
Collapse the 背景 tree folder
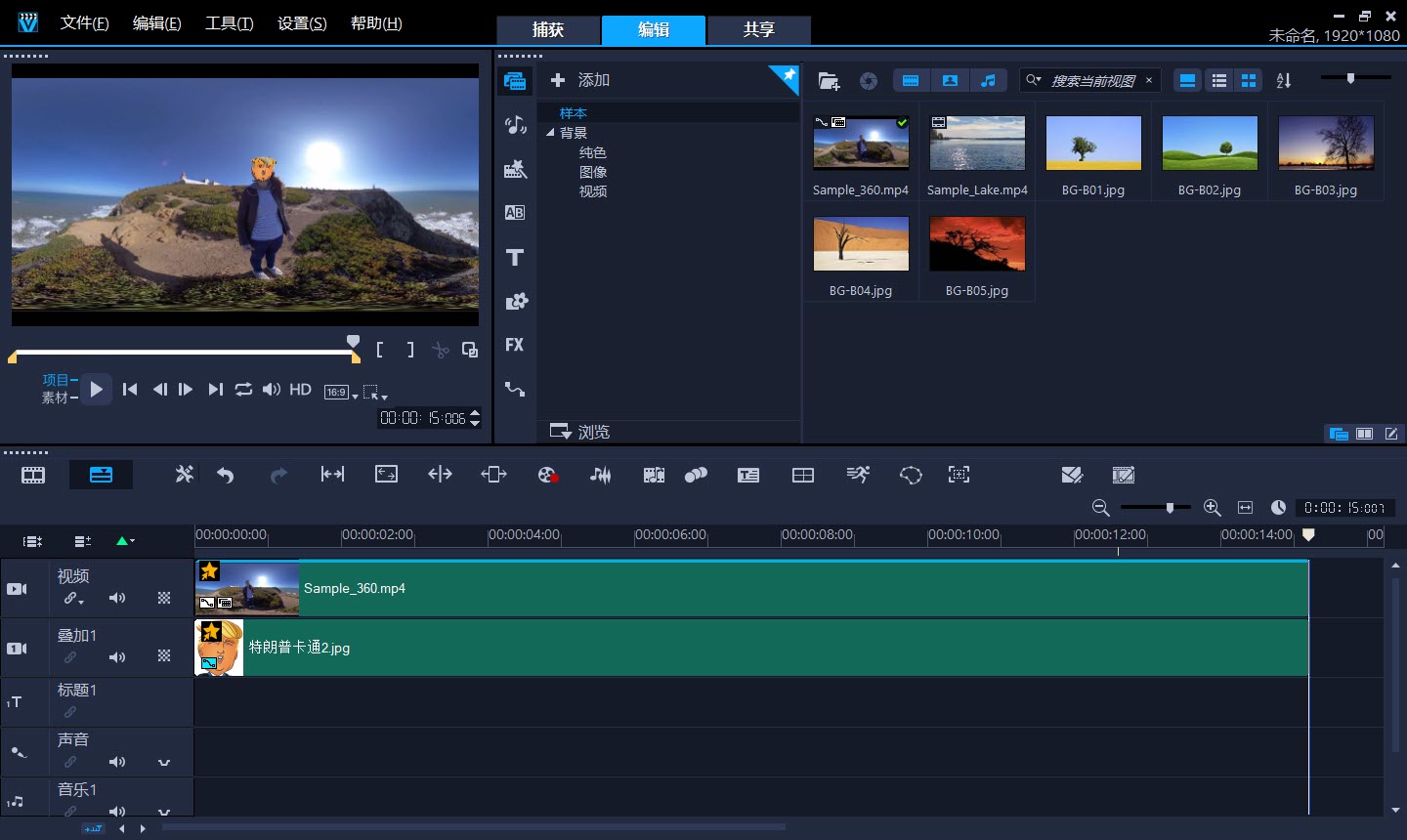coord(550,133)
